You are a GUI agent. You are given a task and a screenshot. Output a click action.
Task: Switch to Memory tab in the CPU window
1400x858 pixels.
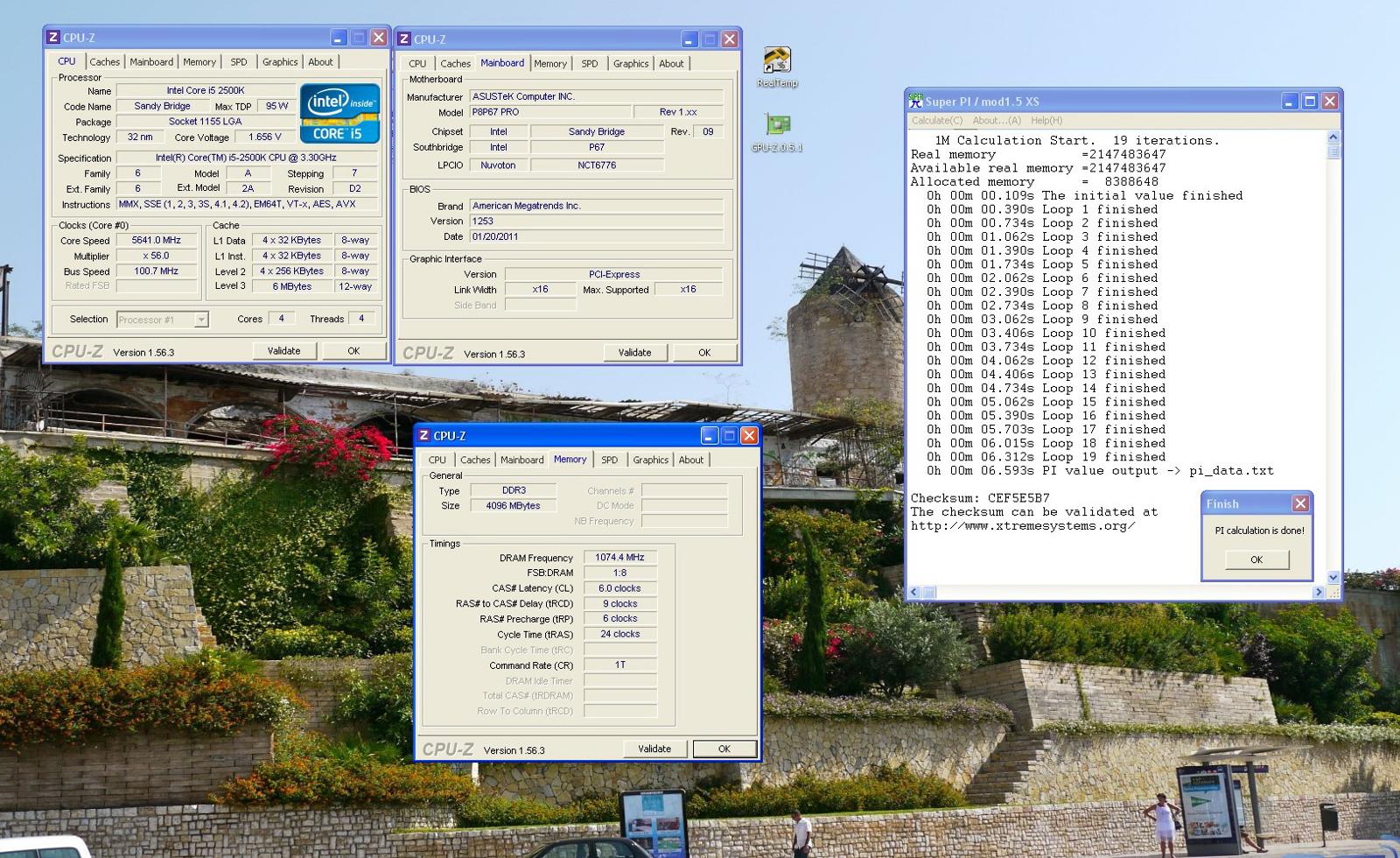tap(199, 62)
